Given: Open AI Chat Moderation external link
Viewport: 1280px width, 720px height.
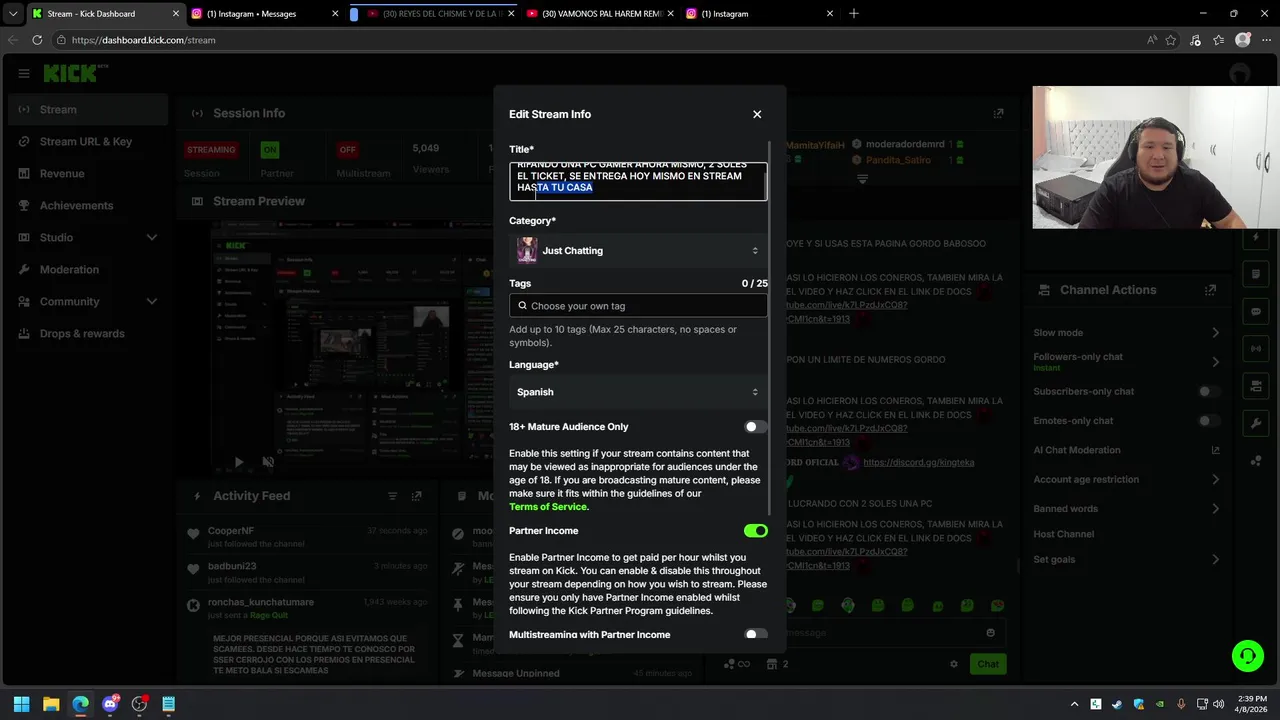Looking at the screenshot, I should 1216,450.
